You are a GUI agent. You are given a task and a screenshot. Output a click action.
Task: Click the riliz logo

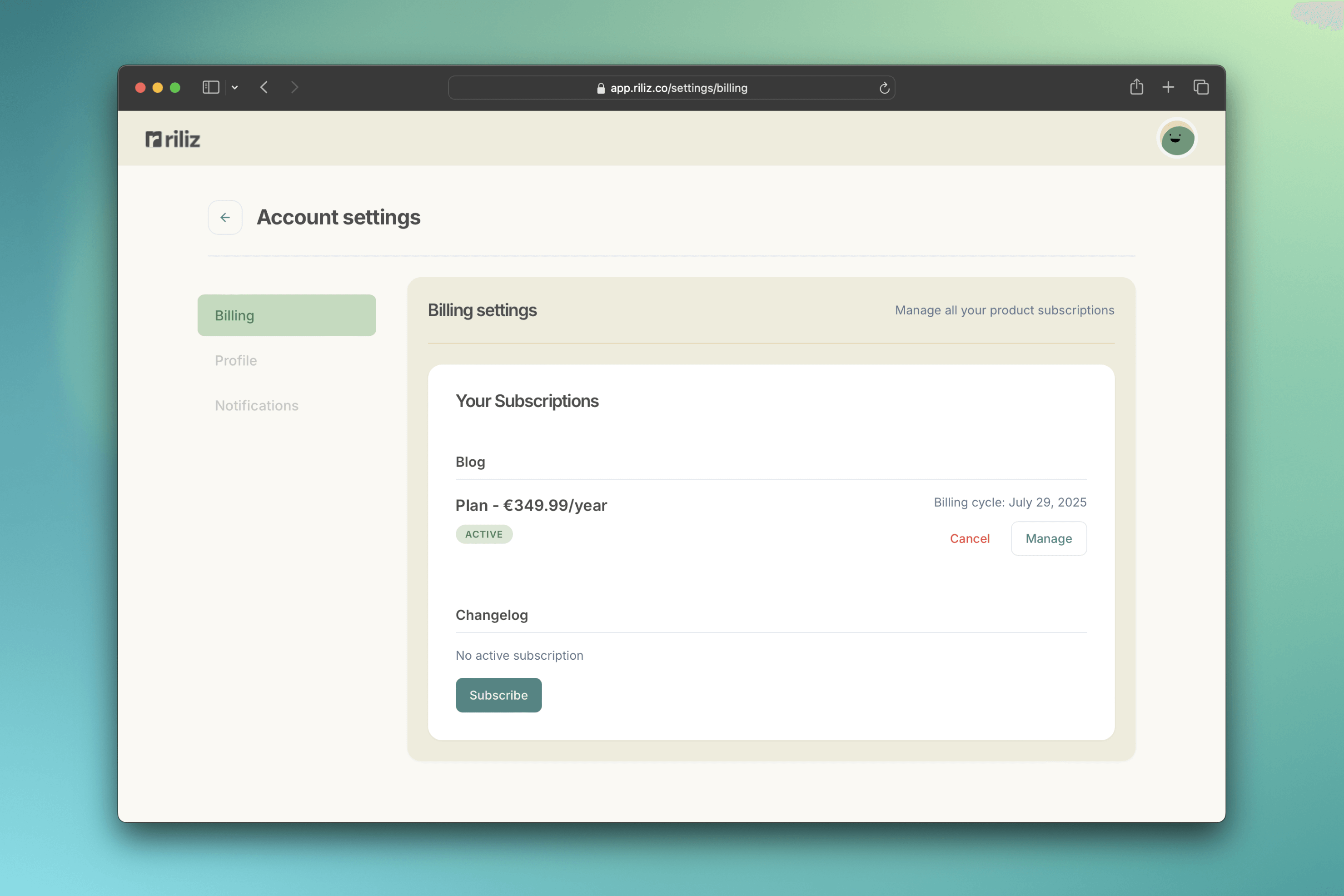coord(173,139)
